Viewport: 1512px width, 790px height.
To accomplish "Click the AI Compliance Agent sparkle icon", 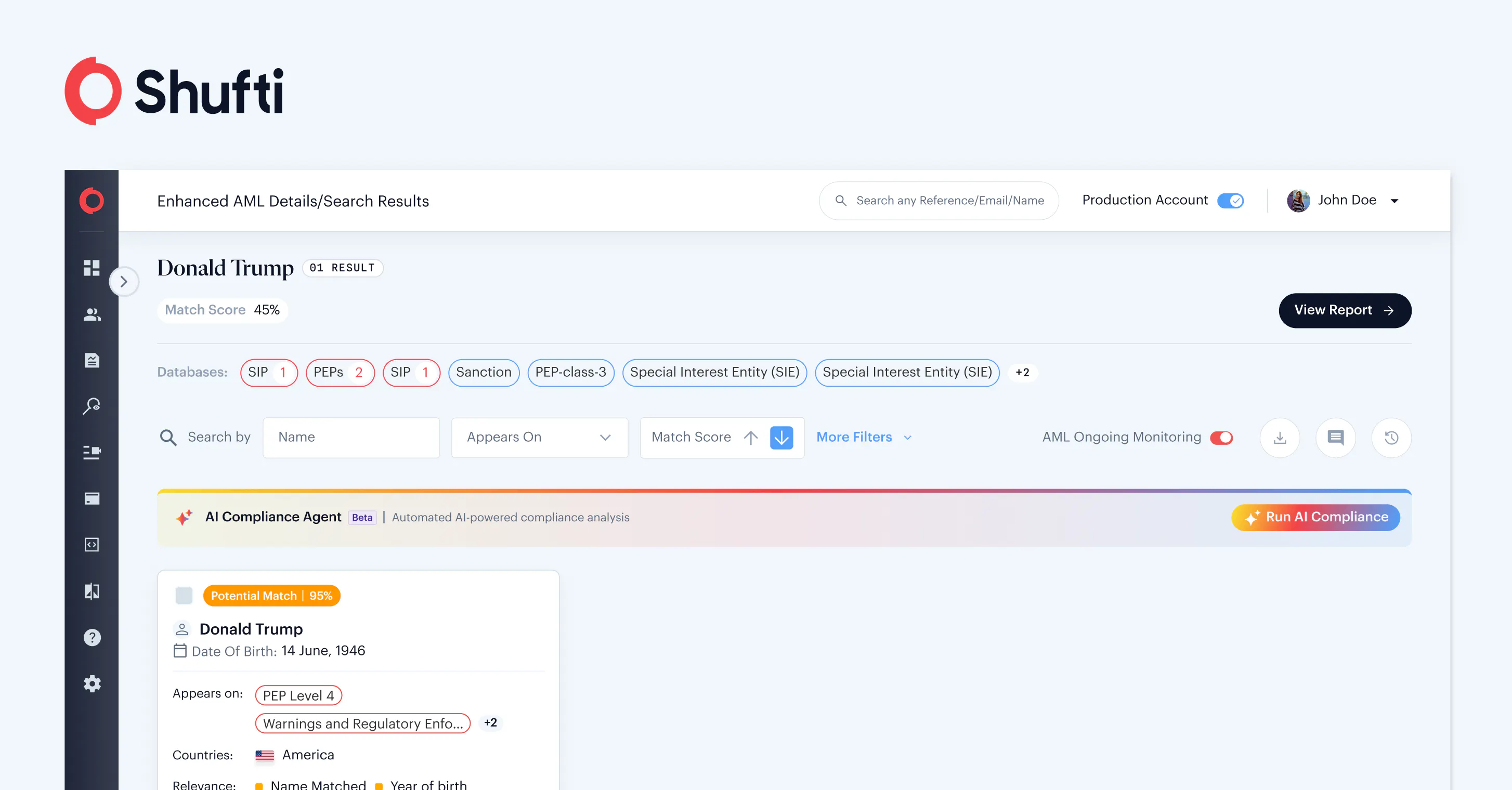I will [x=184, y=517].
